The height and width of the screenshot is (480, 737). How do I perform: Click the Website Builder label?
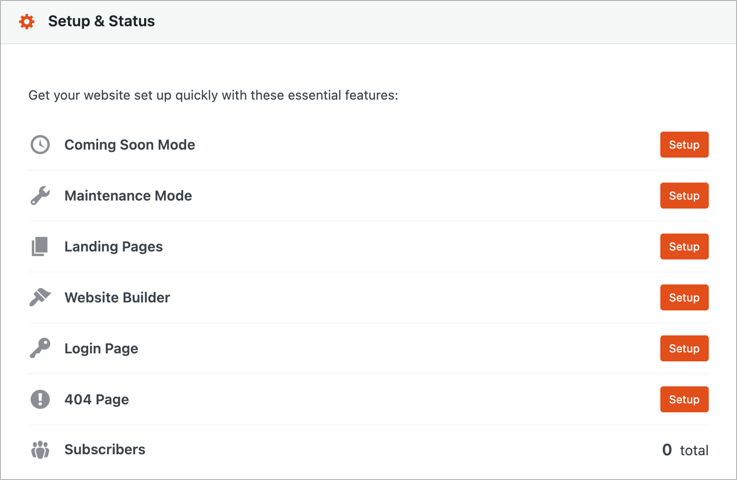[x=117, y=298]
